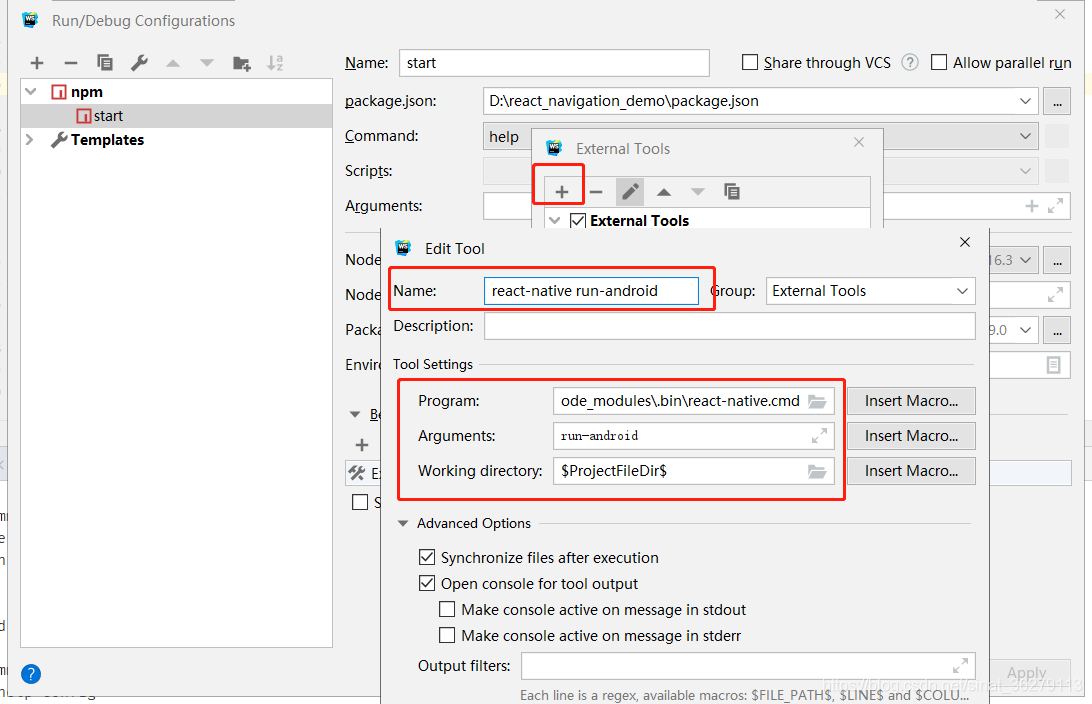The width and height of the screenshot is (1092, 704).
Task: Enable Make console active on stdout
Action: [447, 608]
